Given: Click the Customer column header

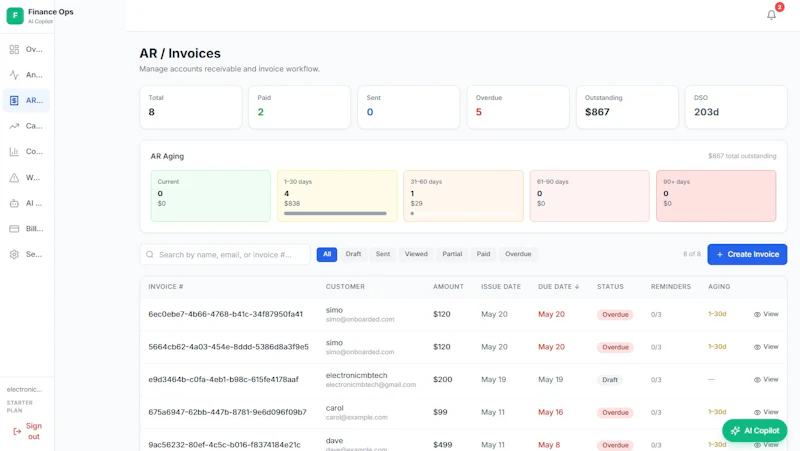Looking at the screenshot, I should tap(345, 287).
